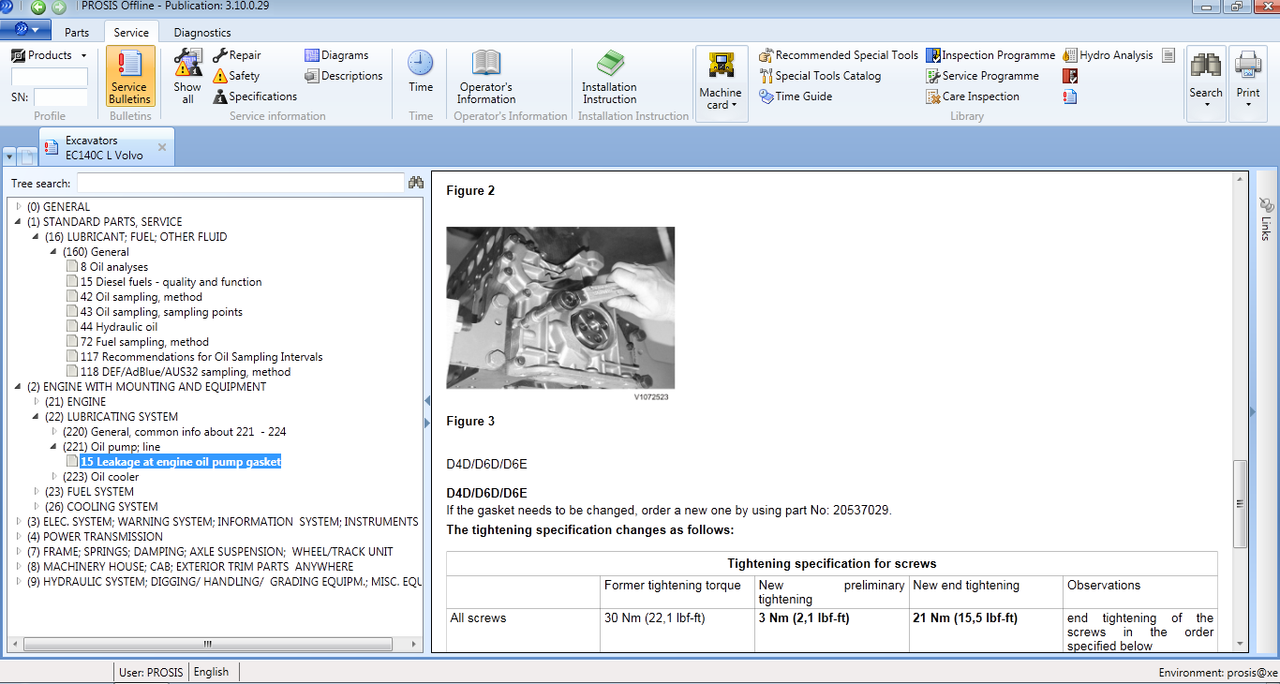This screenshot has height=684, width=1280.
Task: Collapse the (160) General node
Action: [x=55, y=251]
